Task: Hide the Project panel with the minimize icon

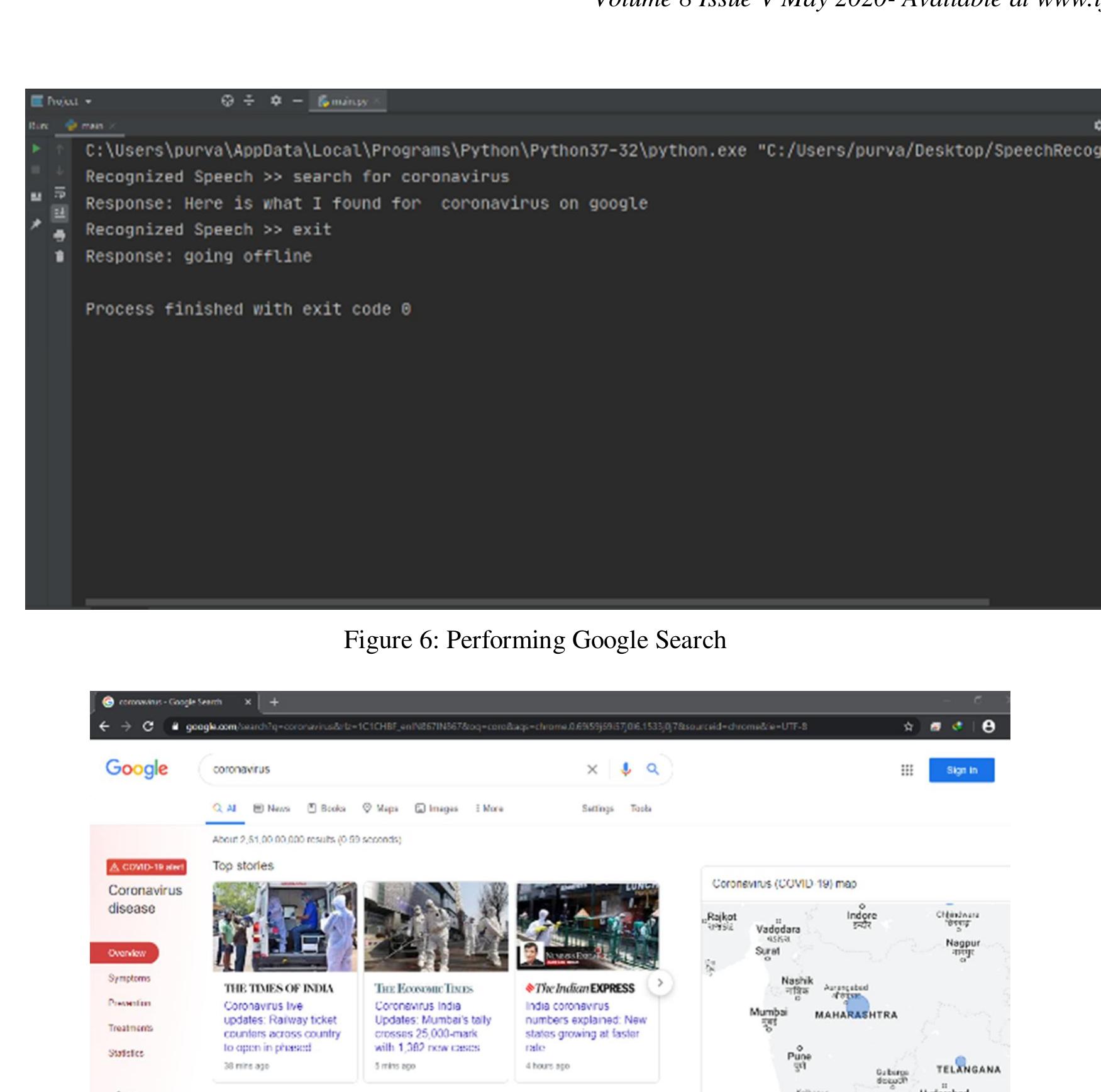Action: pos(297,101)
